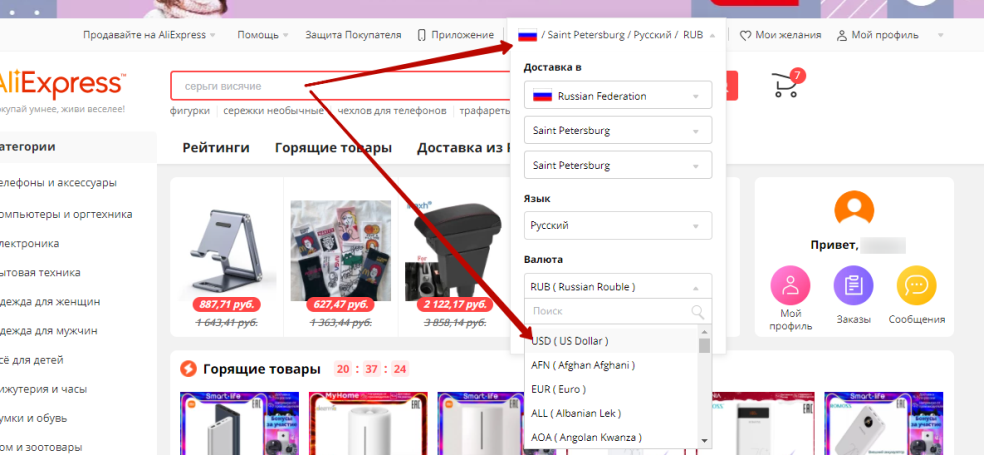Click person icon beside Мой профиль header
Screen dimensions: 984x455
(x=842, y=36)
